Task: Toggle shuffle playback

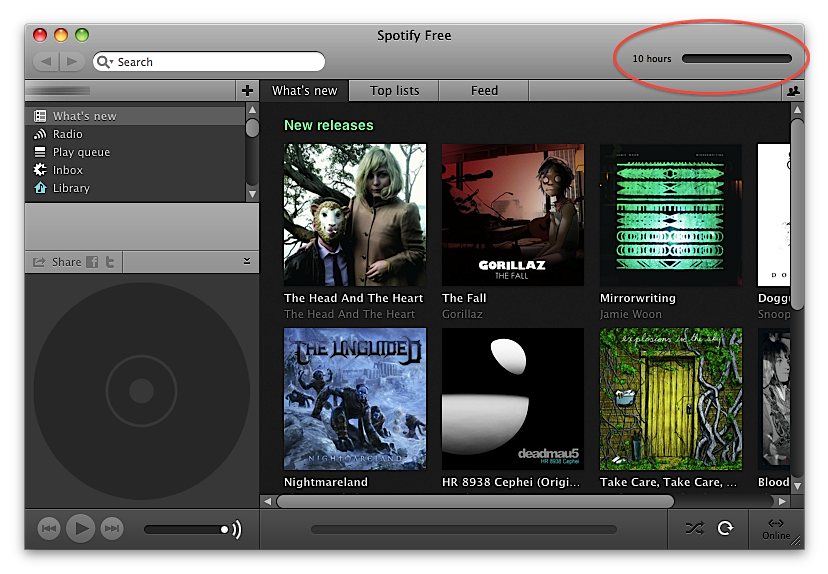Action: click(x=694, y=528)
